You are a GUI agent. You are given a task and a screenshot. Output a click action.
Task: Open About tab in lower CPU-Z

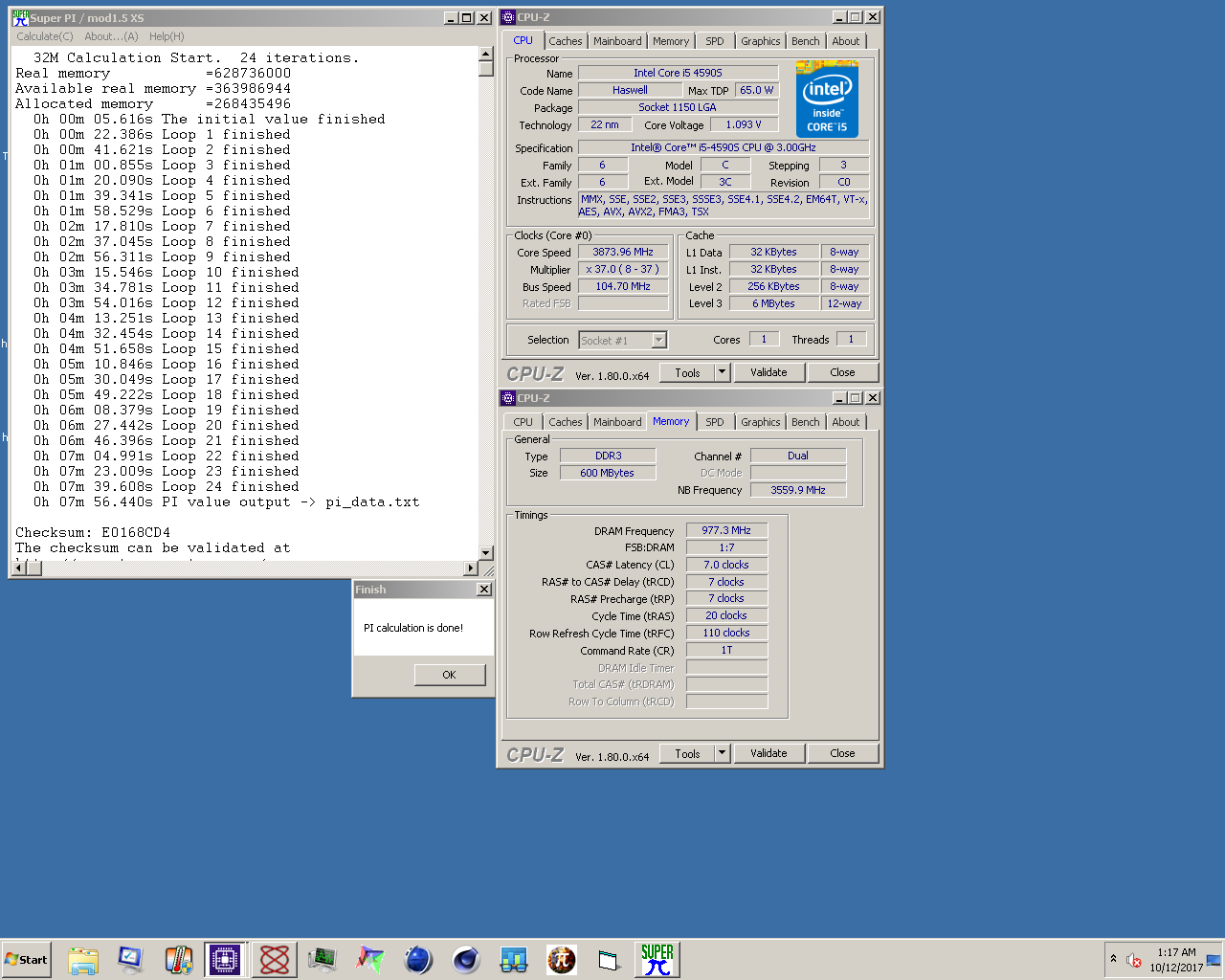tap(846, 422)
